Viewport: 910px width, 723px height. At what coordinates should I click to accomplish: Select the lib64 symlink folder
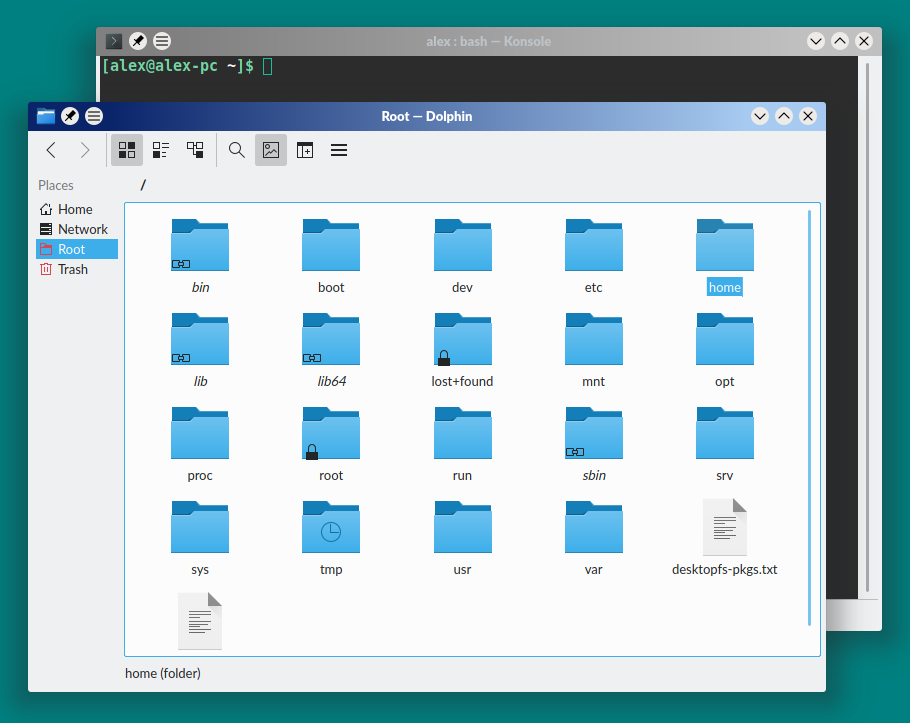point(331,339)
